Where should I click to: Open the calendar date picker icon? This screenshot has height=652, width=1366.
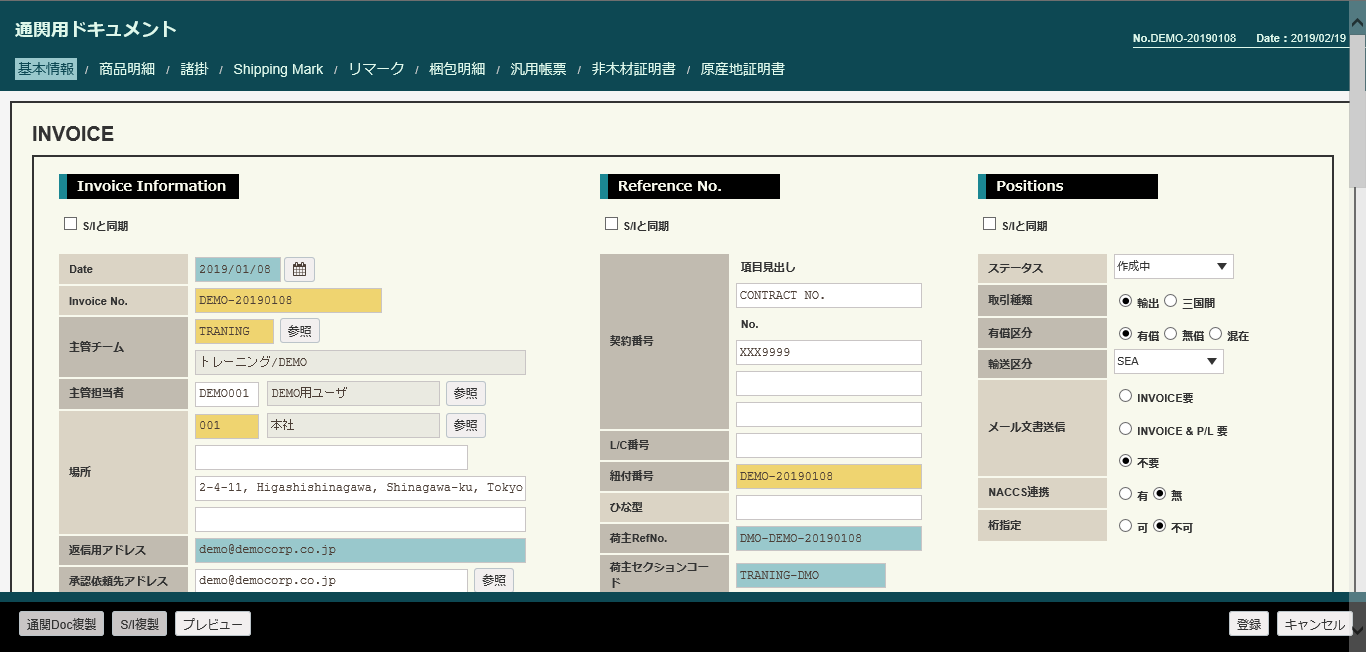click(x=299, y=269)
